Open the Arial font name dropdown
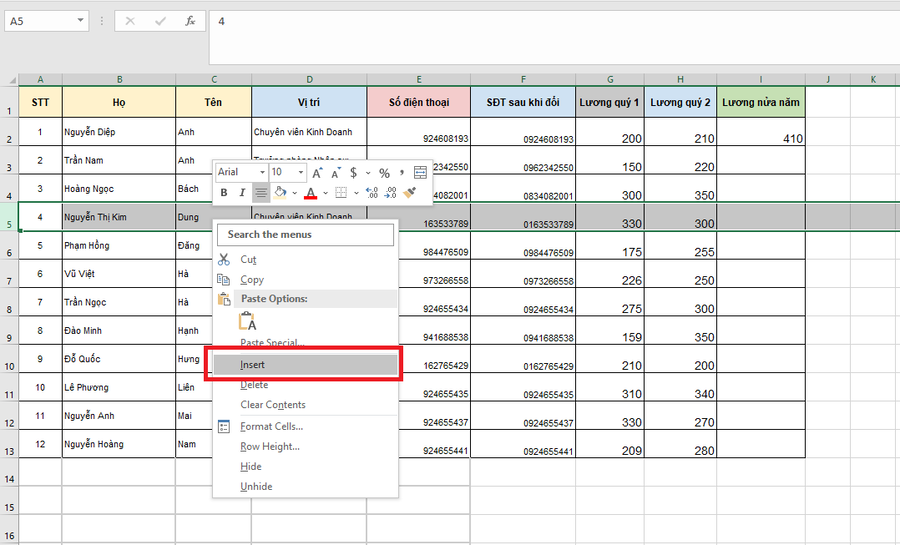Image resolution: width=900 pixels, height=545 pixels. (262, 172)
